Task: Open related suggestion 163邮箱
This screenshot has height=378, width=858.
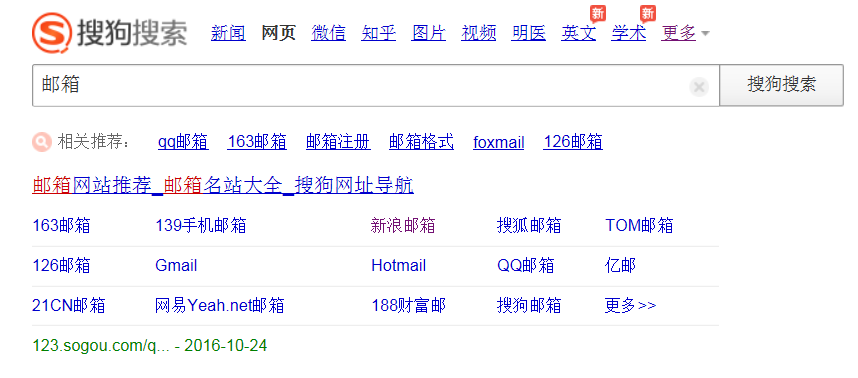Action: [x=257, y=142]
